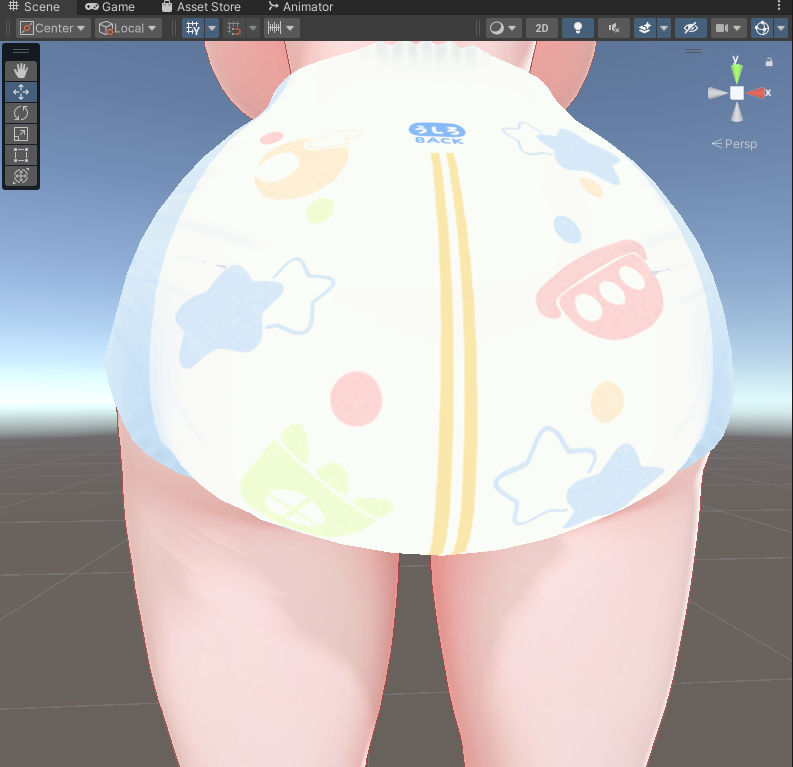
Task: Open increment snapping settings
Action: point(274,28)
